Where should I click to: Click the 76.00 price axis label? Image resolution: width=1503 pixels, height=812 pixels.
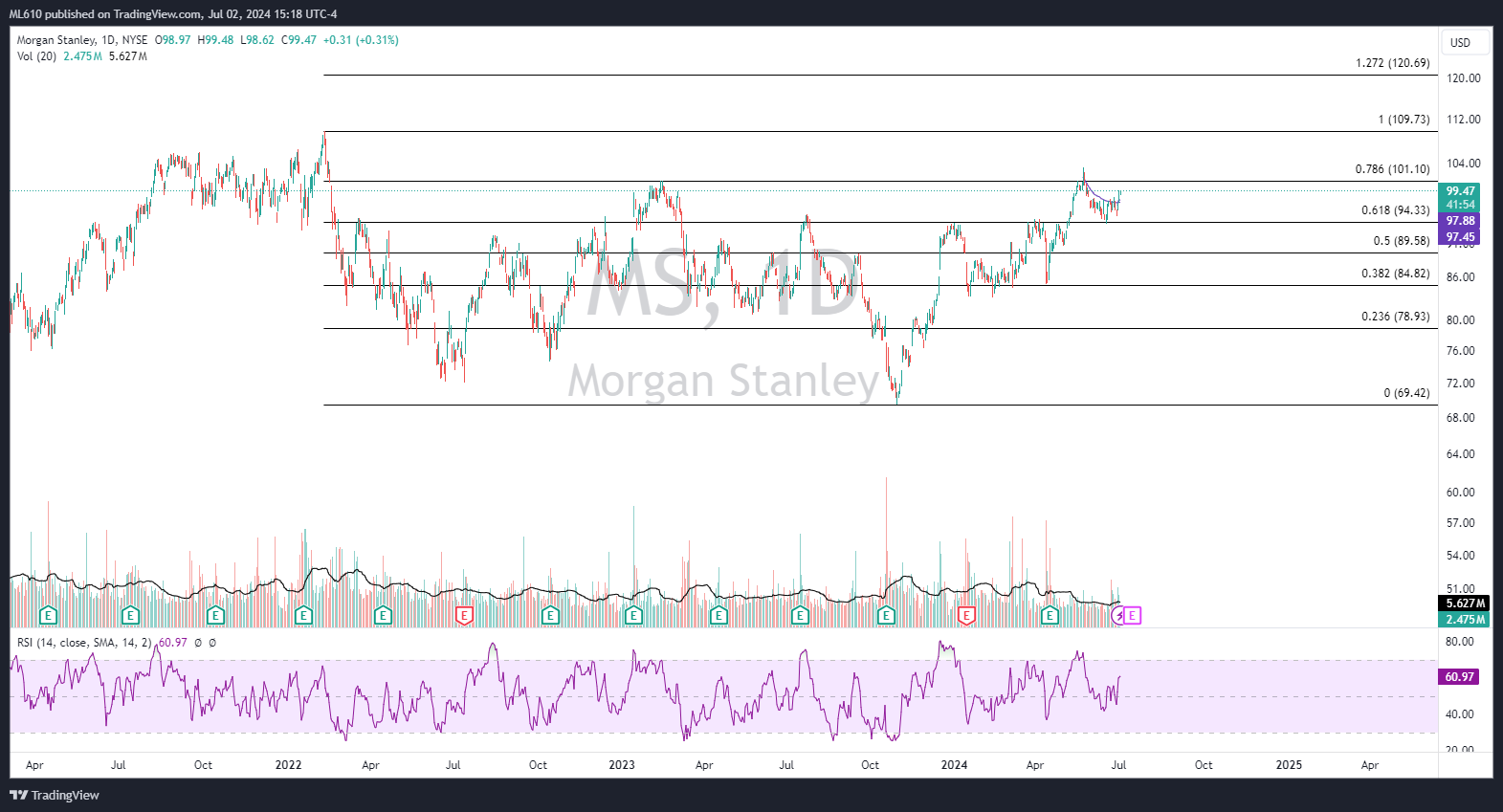(x=1461, y=351)
